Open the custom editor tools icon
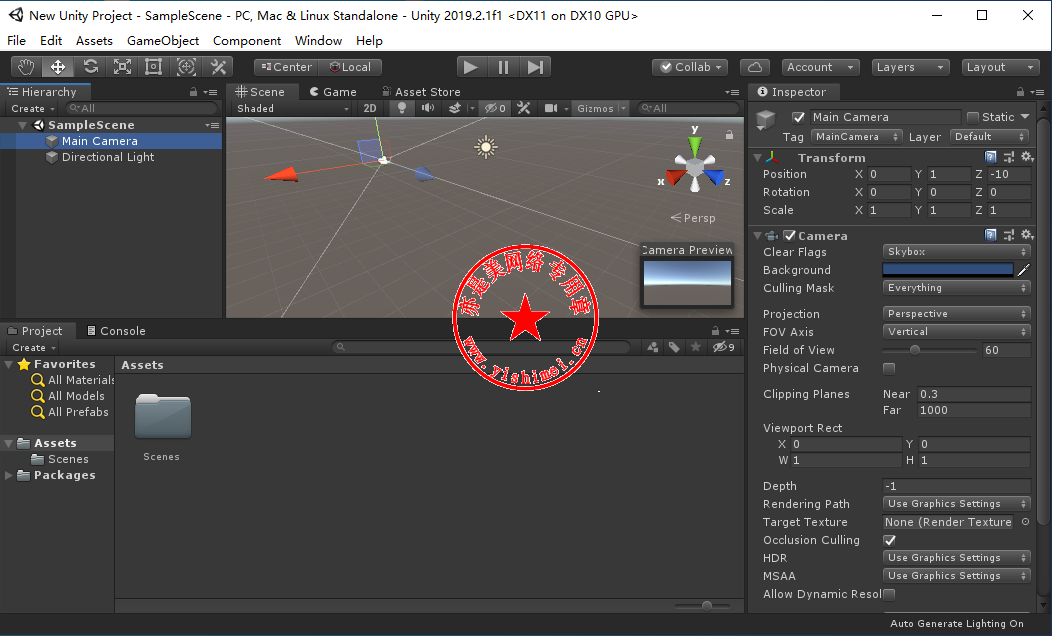 pos(218,67)
